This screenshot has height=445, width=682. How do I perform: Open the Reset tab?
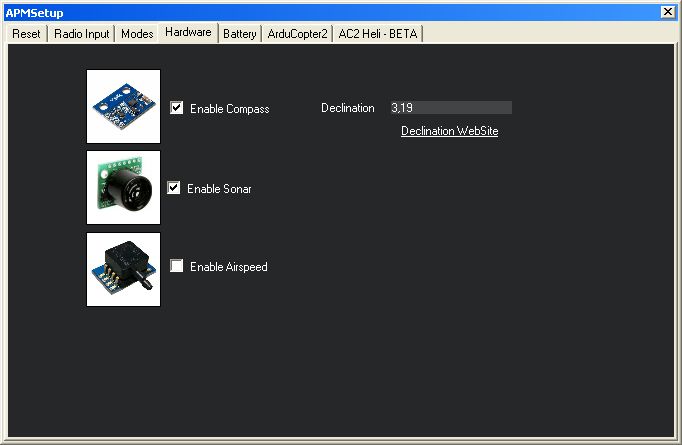(26, 33)
